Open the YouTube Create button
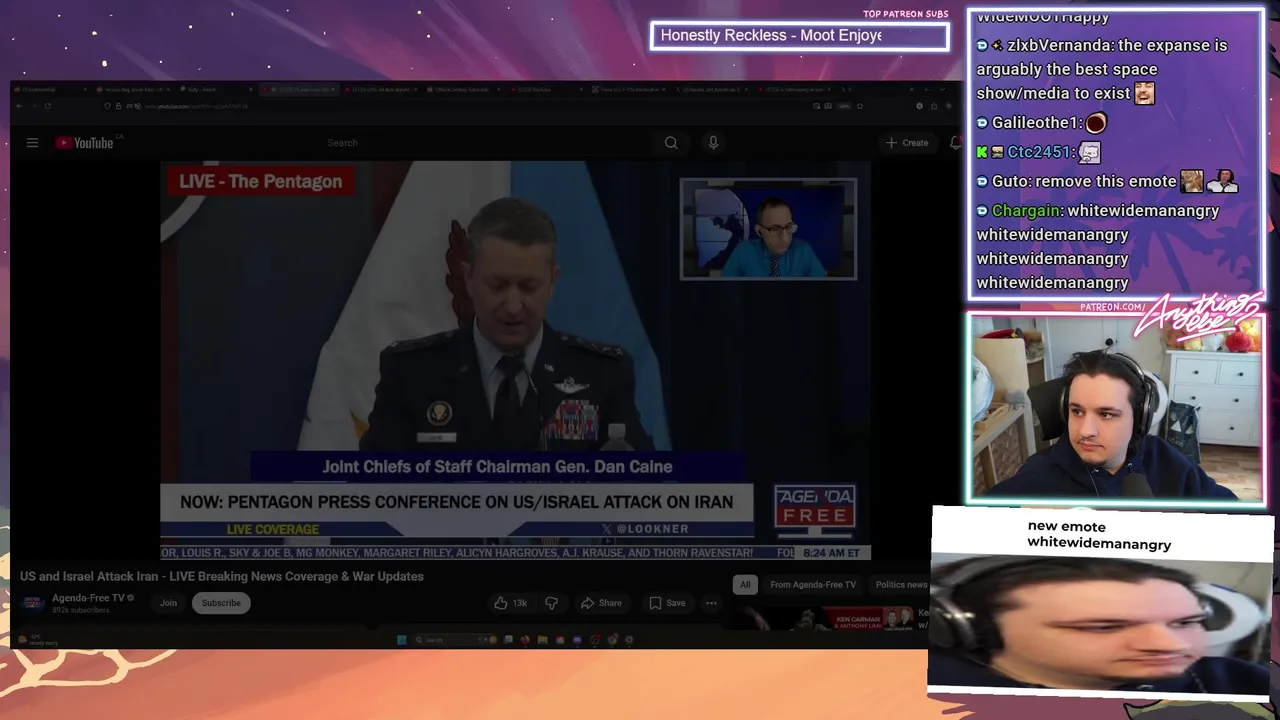Image resolution: width=1280 pixels, height=720 pixels. point(907,143)
